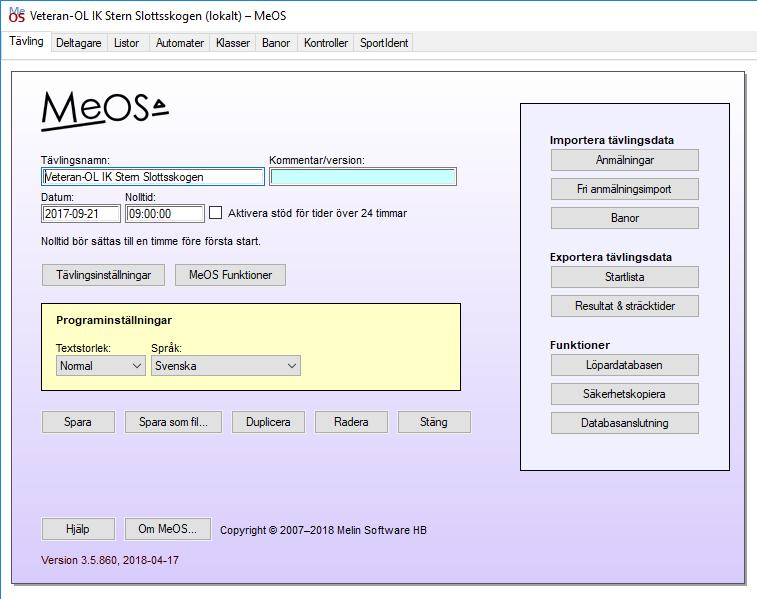This screenshot has width=757, height=599.
Task: Open Hjälp
Action: pyautogui.click(x=78, y=529)
